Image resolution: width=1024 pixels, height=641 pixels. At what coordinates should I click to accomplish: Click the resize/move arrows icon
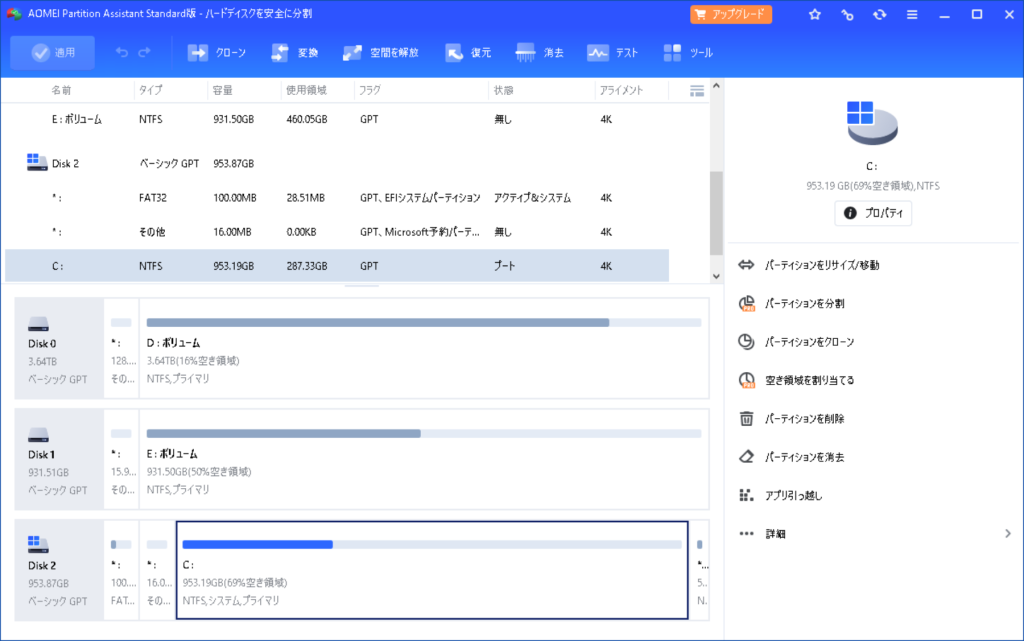coord(746,265)
